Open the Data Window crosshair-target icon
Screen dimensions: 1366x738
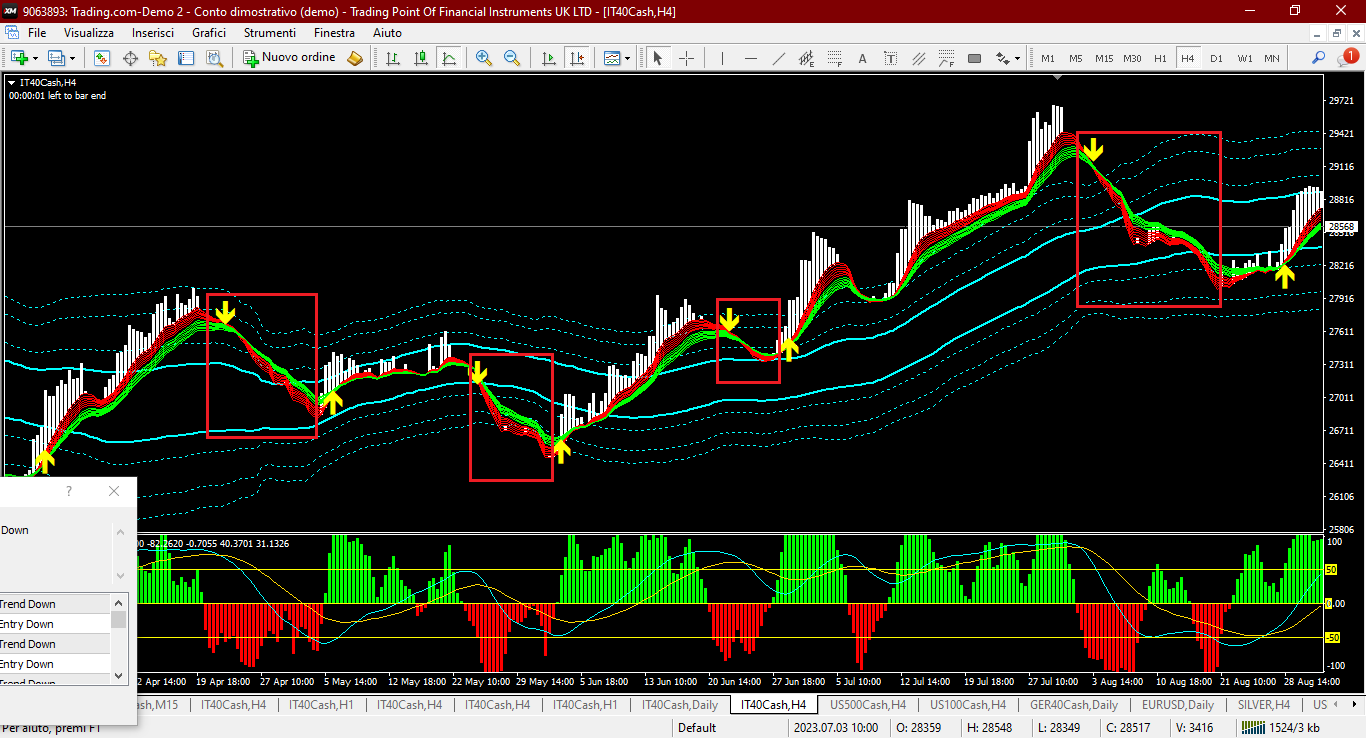(130, 58)
